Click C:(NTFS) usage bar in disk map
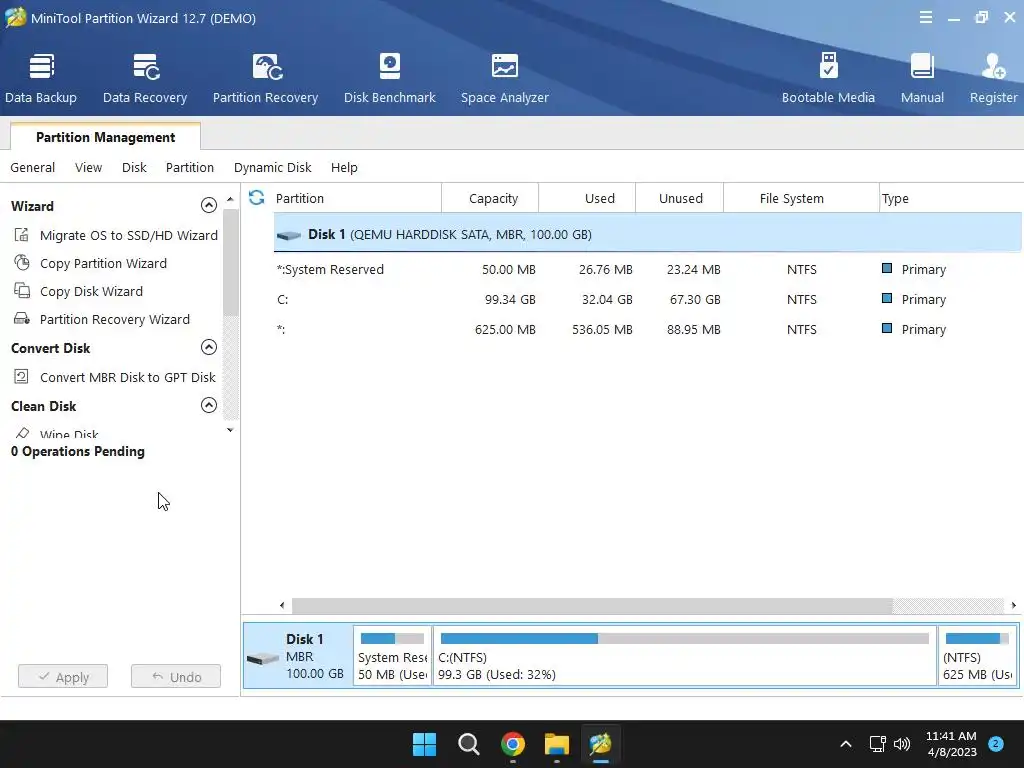1024x768 pixels. click(684, 638)
